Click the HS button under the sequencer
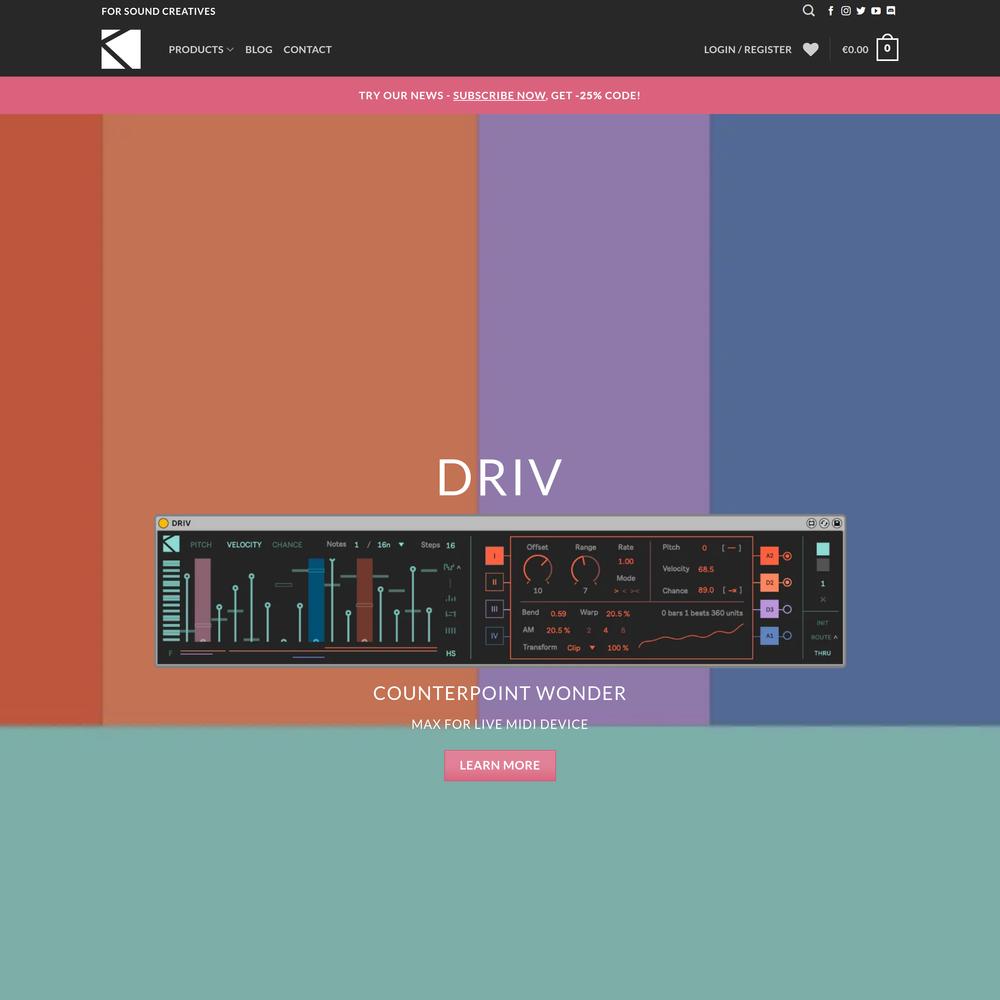The image size is (1000, 1000). (451, 654)
